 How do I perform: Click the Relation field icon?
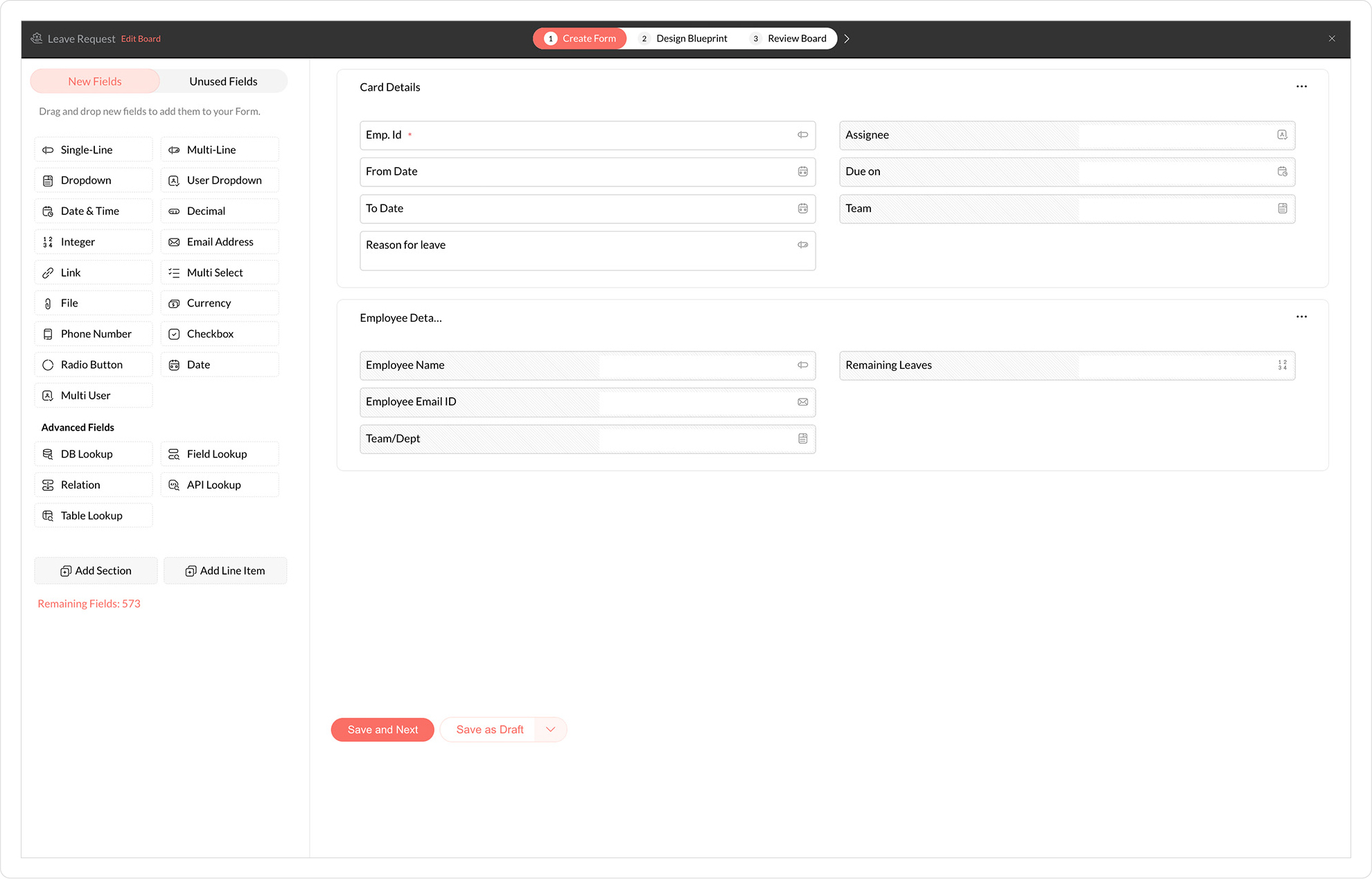(48, 485)
